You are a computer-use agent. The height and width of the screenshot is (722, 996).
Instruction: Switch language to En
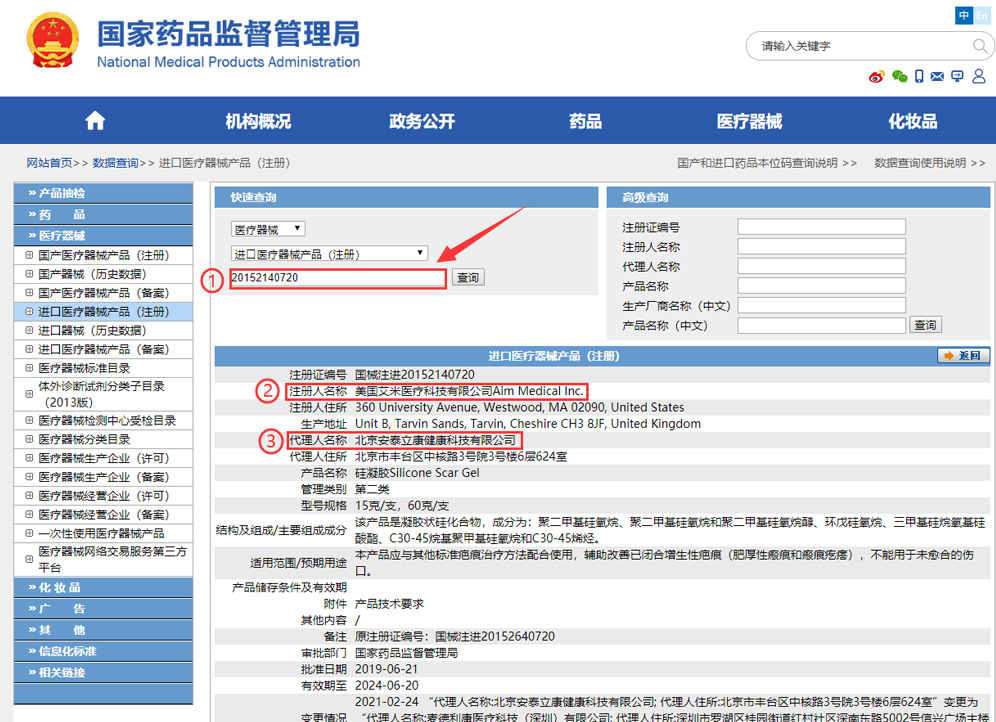coord(982,15)
